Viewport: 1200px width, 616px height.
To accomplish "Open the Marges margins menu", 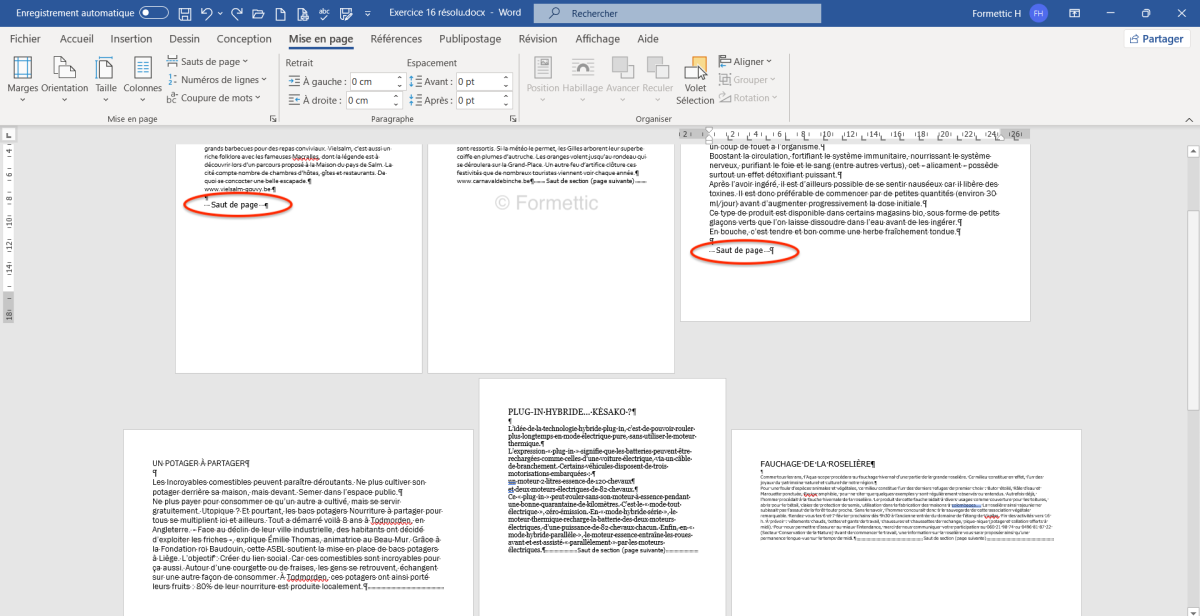I will click(22, 76).
